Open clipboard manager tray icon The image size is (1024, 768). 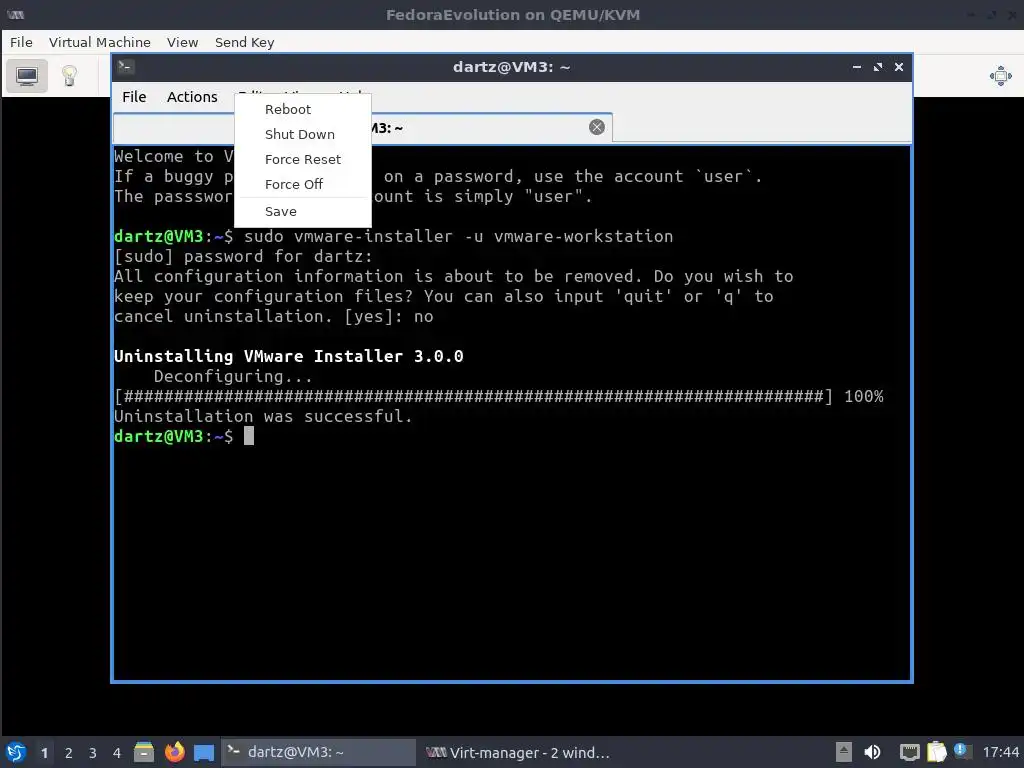(x=936, y=752)
